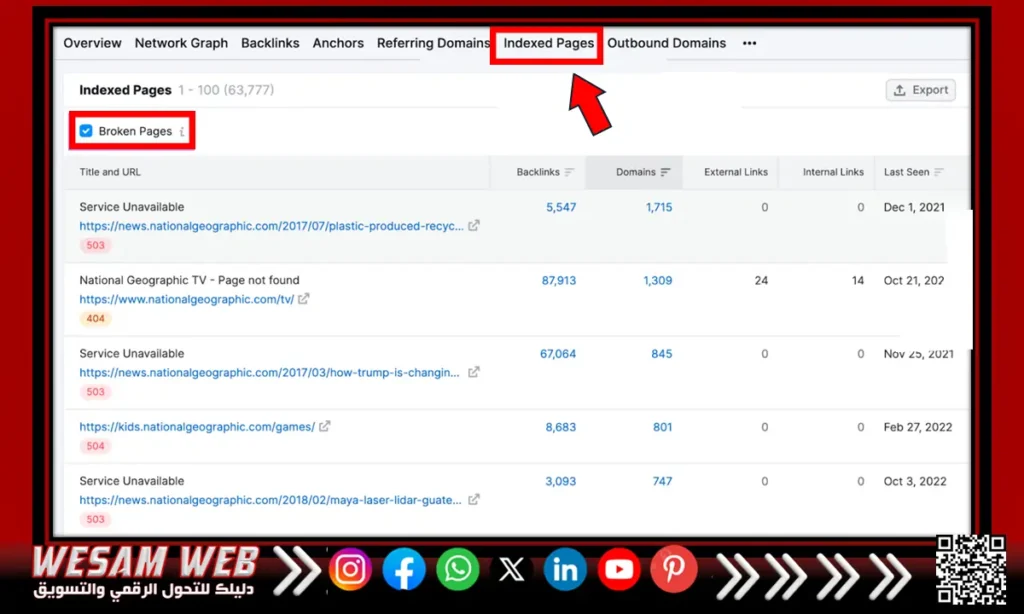This screenshot has width=1024, height=614.
Task: Open the Facebook icon link
Action: click(x=404, y=570)
